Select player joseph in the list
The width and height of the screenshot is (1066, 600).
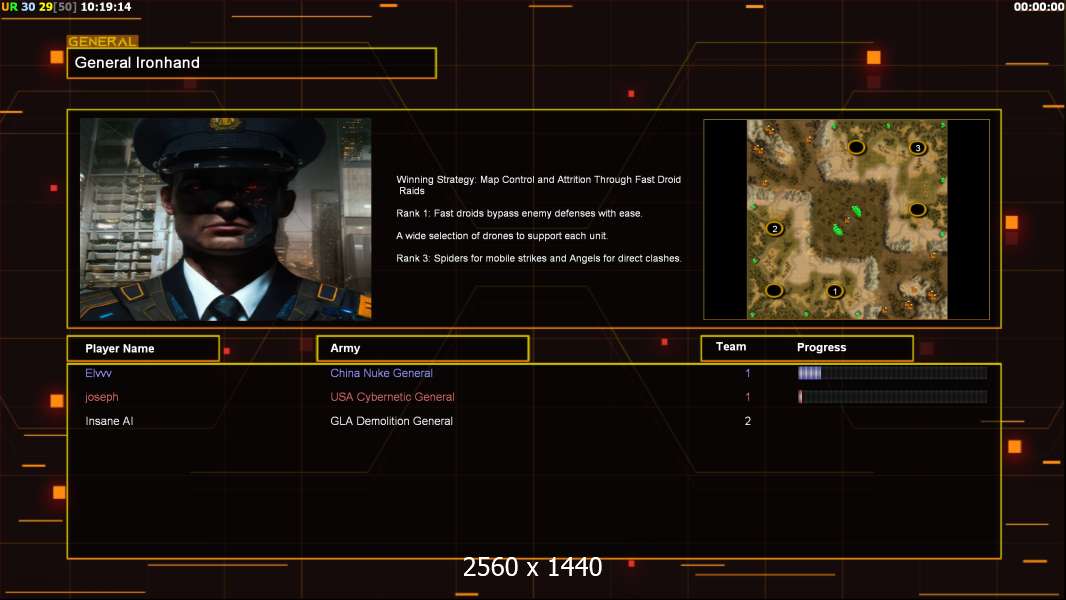tap(102, 397)
